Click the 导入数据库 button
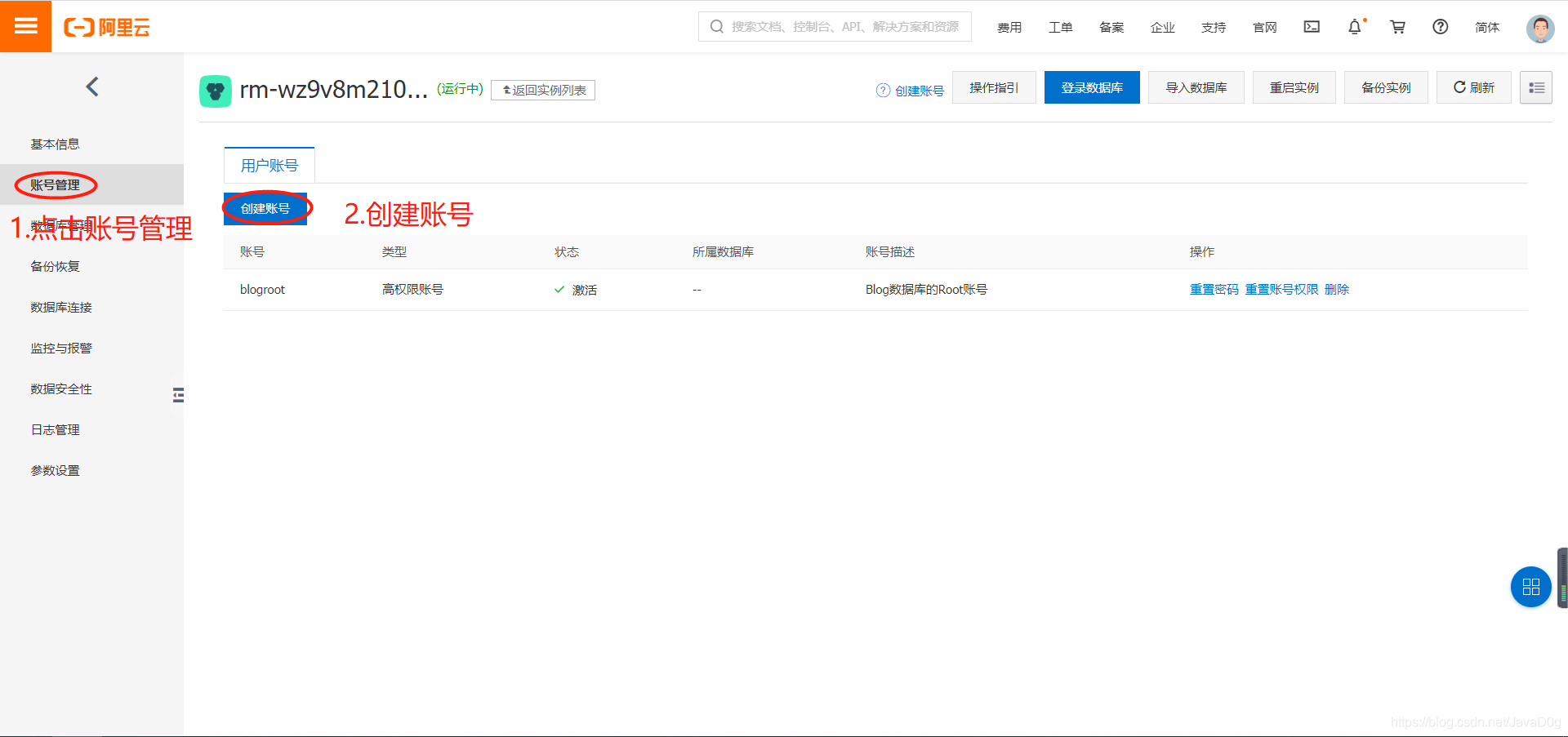This screenshot has width=1568, height=737. pyautogui.click(x=1196, y=87)
